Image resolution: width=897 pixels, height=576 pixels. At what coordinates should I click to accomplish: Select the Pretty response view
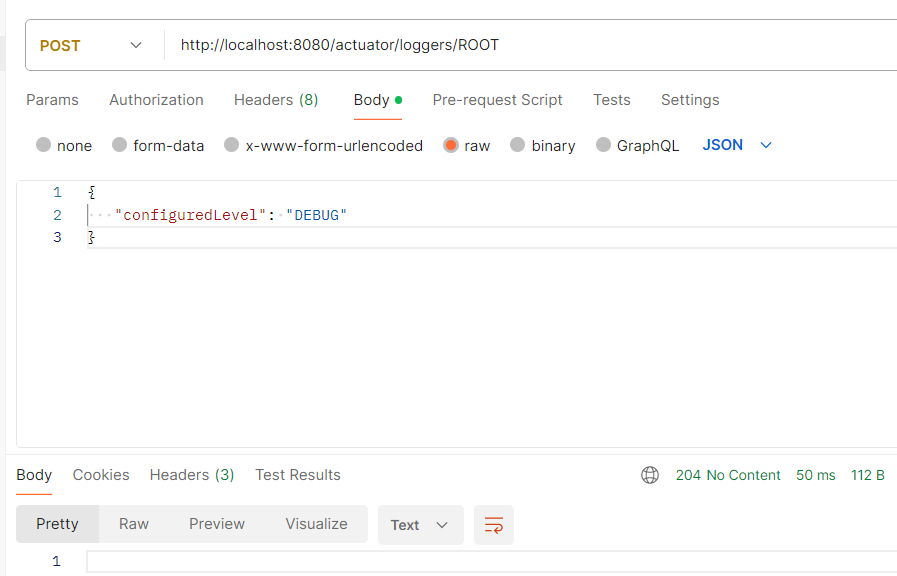(x=57, y=524)
